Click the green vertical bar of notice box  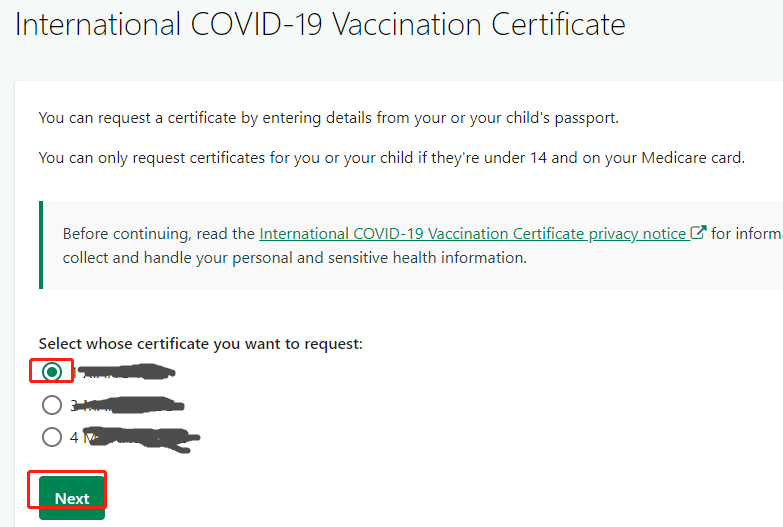pos(41,245)
